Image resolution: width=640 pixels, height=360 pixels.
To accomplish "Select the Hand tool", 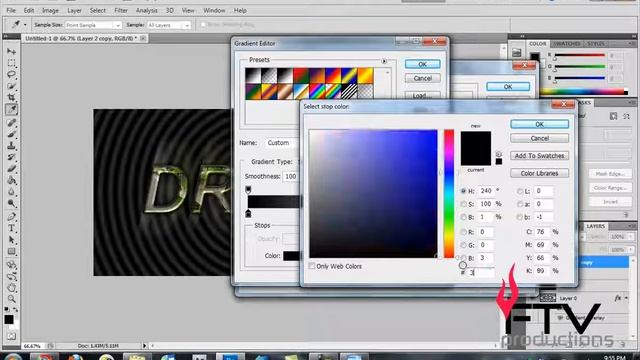I will pos(11,288).
